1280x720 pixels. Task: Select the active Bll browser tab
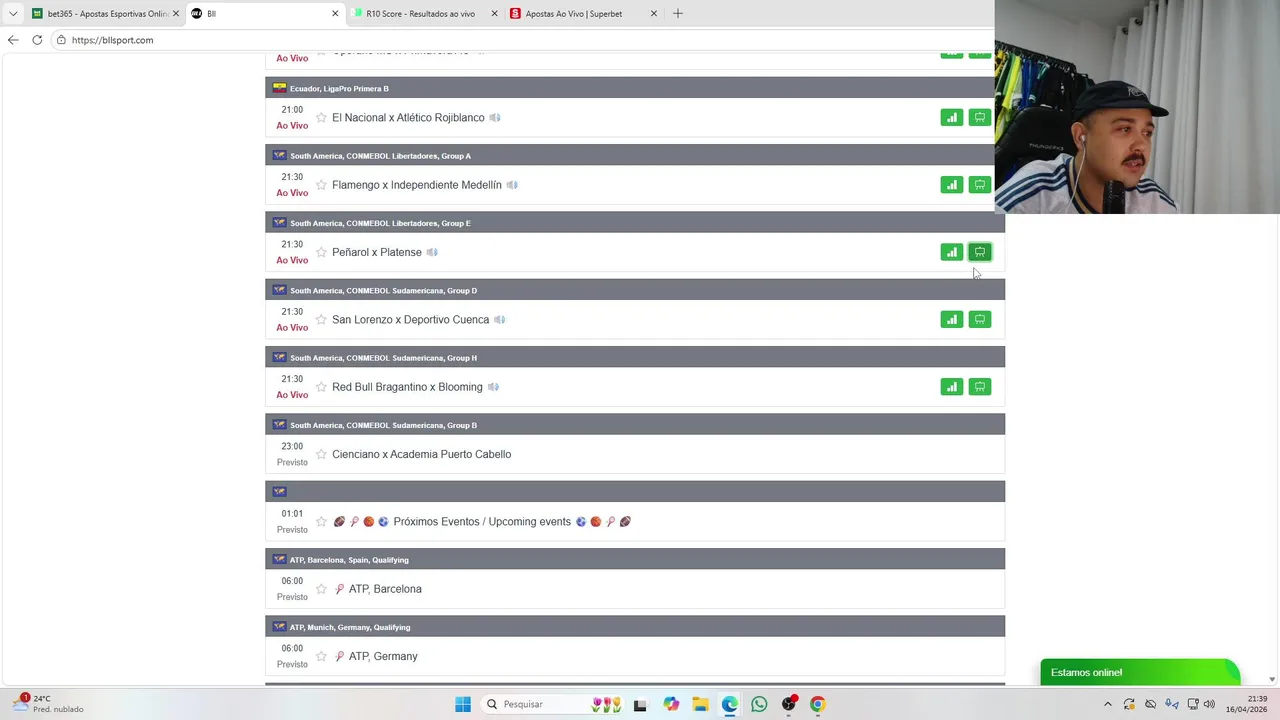click(x=265, y=14)
